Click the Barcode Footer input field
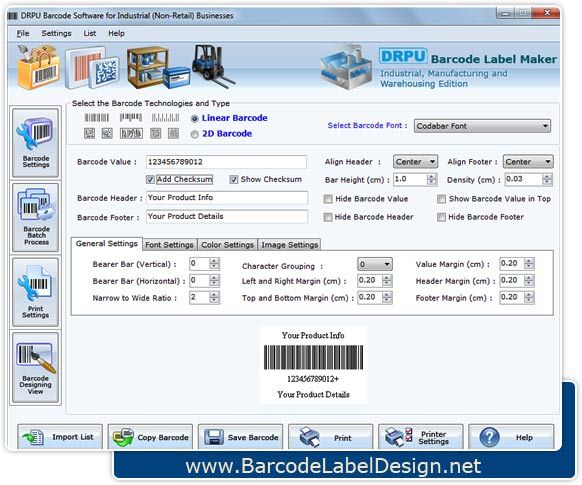This screenshot has height=485, width=582. pyautogui.click(x=227, y=216)
